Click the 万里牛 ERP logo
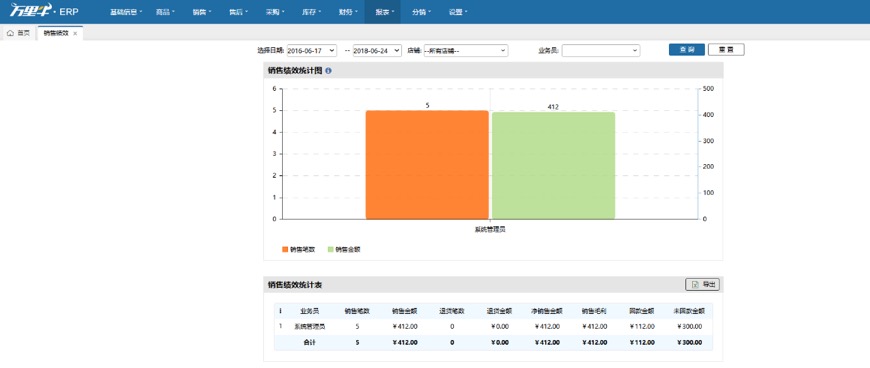The image size is (870, 368). (x=44, y=11)
